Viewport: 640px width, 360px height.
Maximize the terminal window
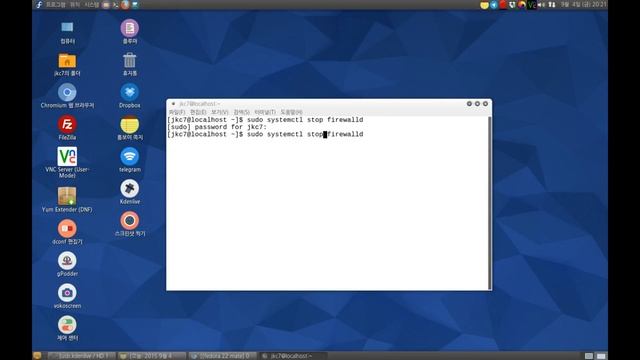(x=477, y=104)
